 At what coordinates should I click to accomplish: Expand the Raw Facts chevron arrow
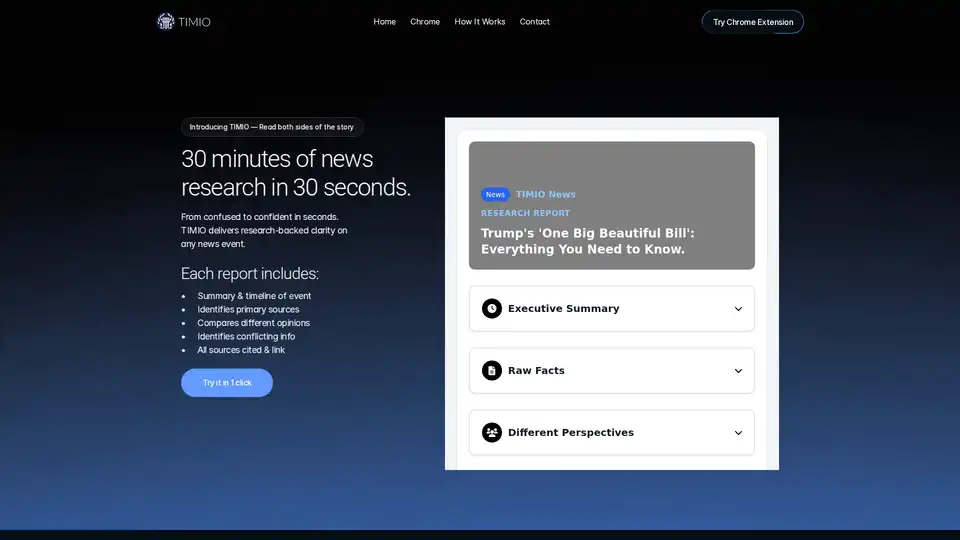(x=738, y=371)
